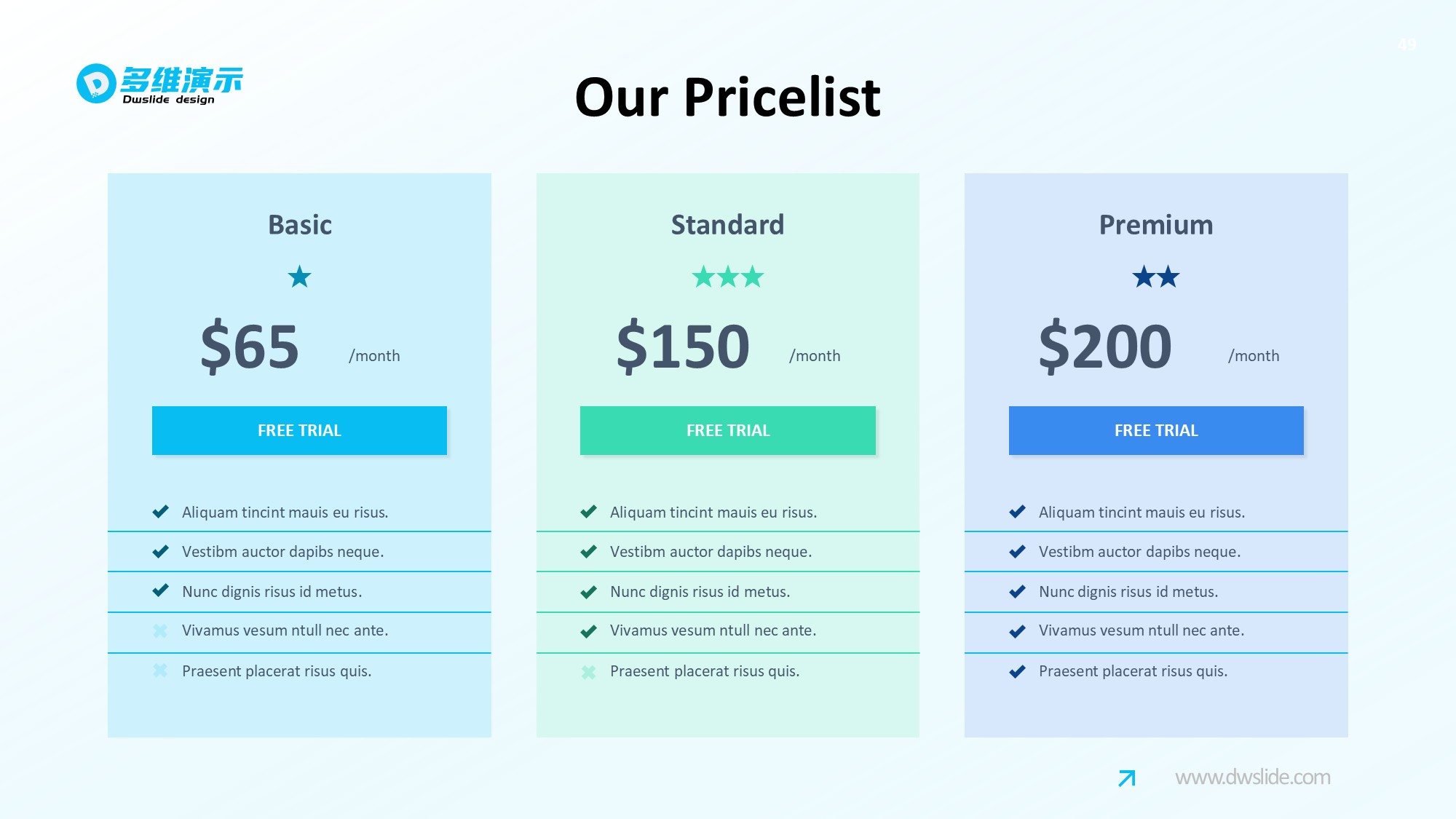
Task: Click the Standard plan's faded X beside Praesent
Action: coord(588,672)
